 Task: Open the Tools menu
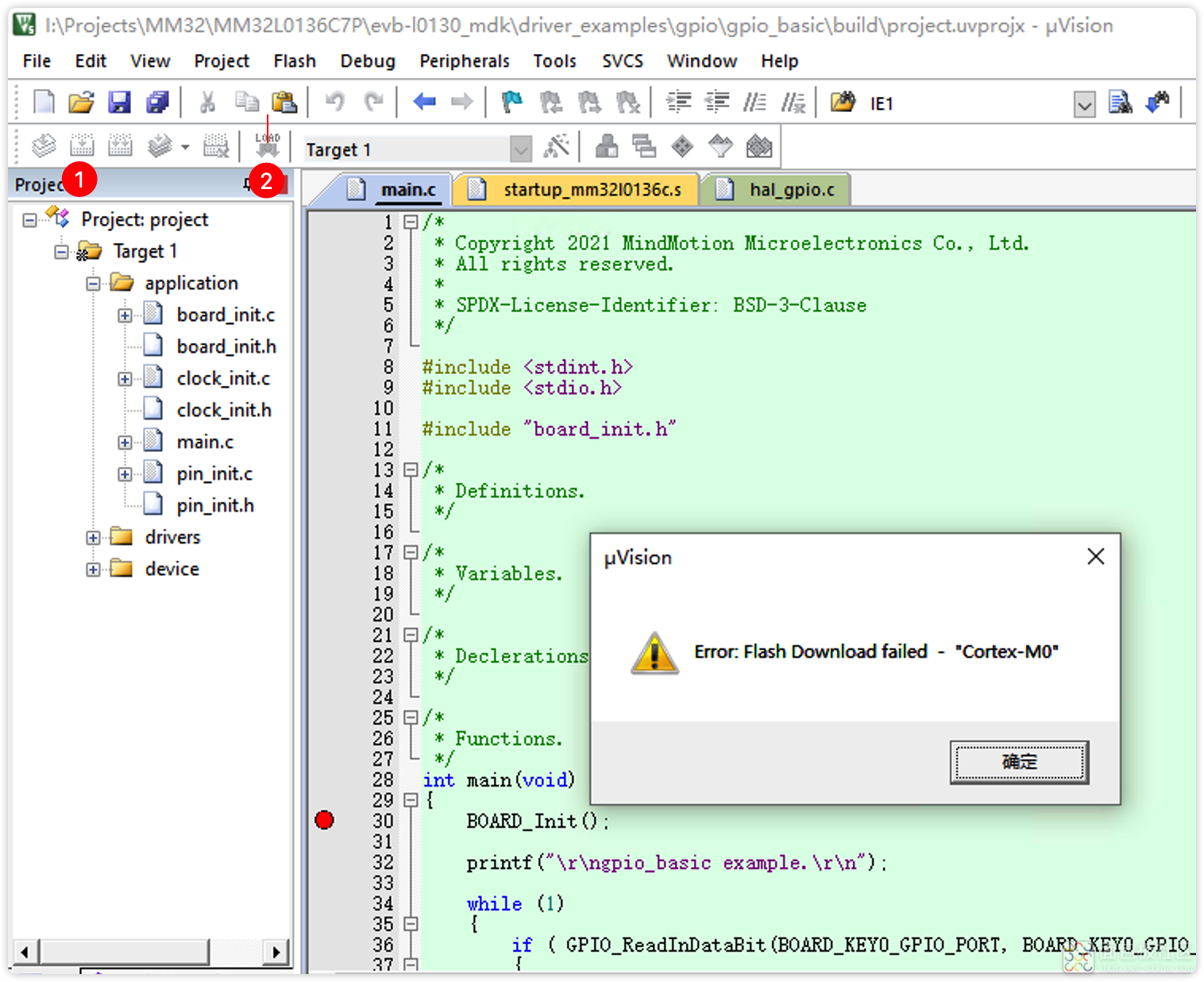[x=554, y=61]
